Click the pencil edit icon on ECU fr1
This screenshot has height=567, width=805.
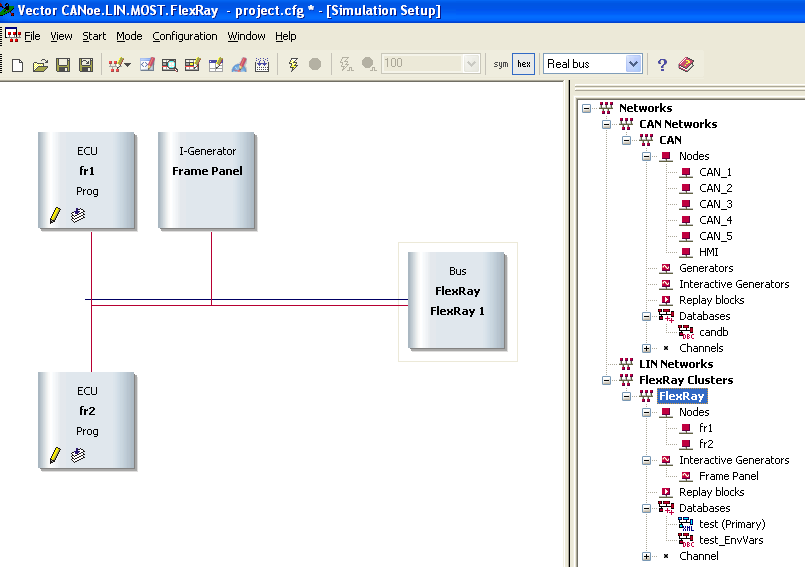(55, 215)
